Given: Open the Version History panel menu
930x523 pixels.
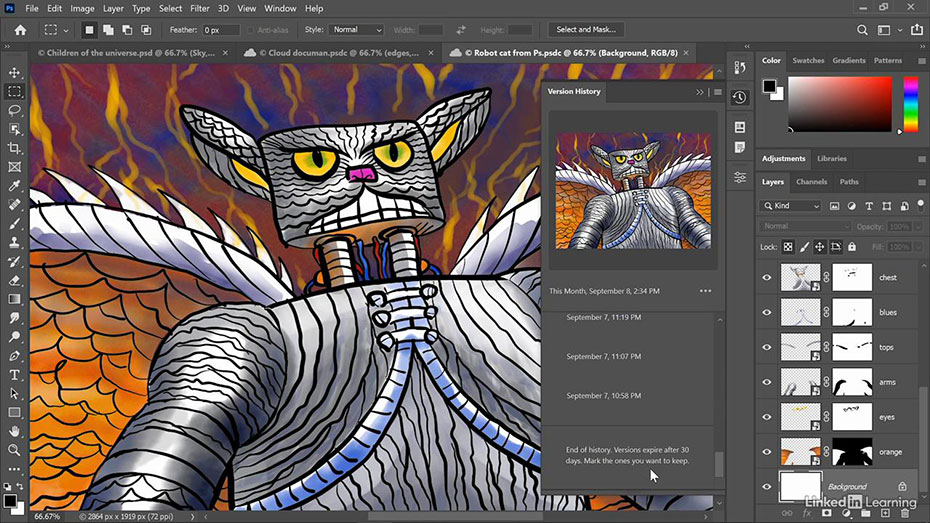Looking at the screenshot, I should [718, 92].
